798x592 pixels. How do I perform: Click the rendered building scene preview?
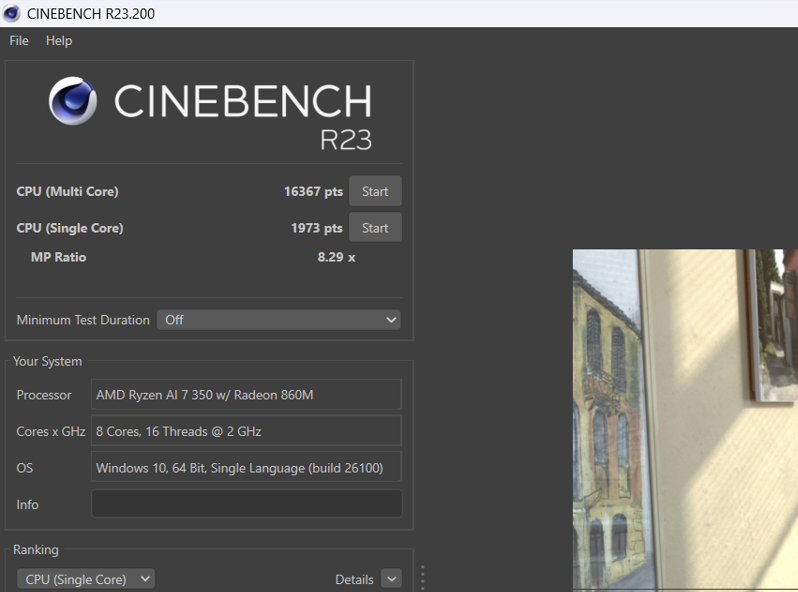pyautogui.click(x=684, y=420)
